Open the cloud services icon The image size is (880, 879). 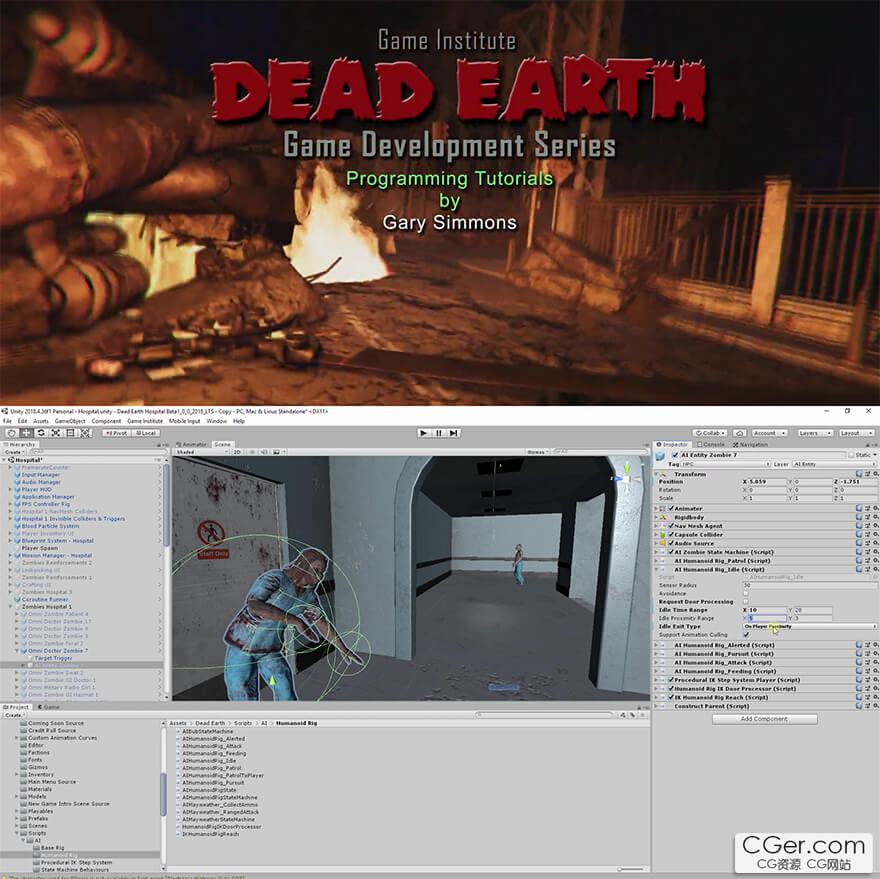pos(740,433)
